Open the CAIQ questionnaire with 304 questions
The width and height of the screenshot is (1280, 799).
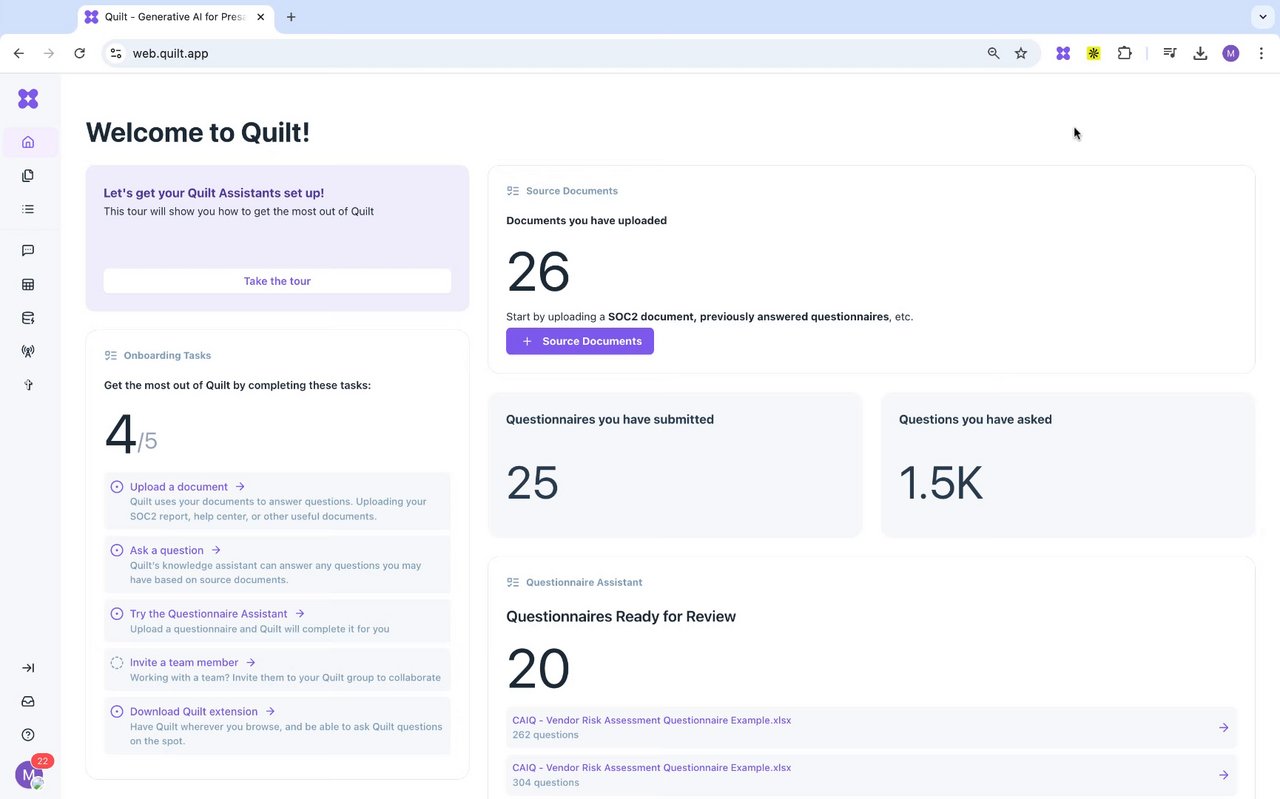coord(871,775)
